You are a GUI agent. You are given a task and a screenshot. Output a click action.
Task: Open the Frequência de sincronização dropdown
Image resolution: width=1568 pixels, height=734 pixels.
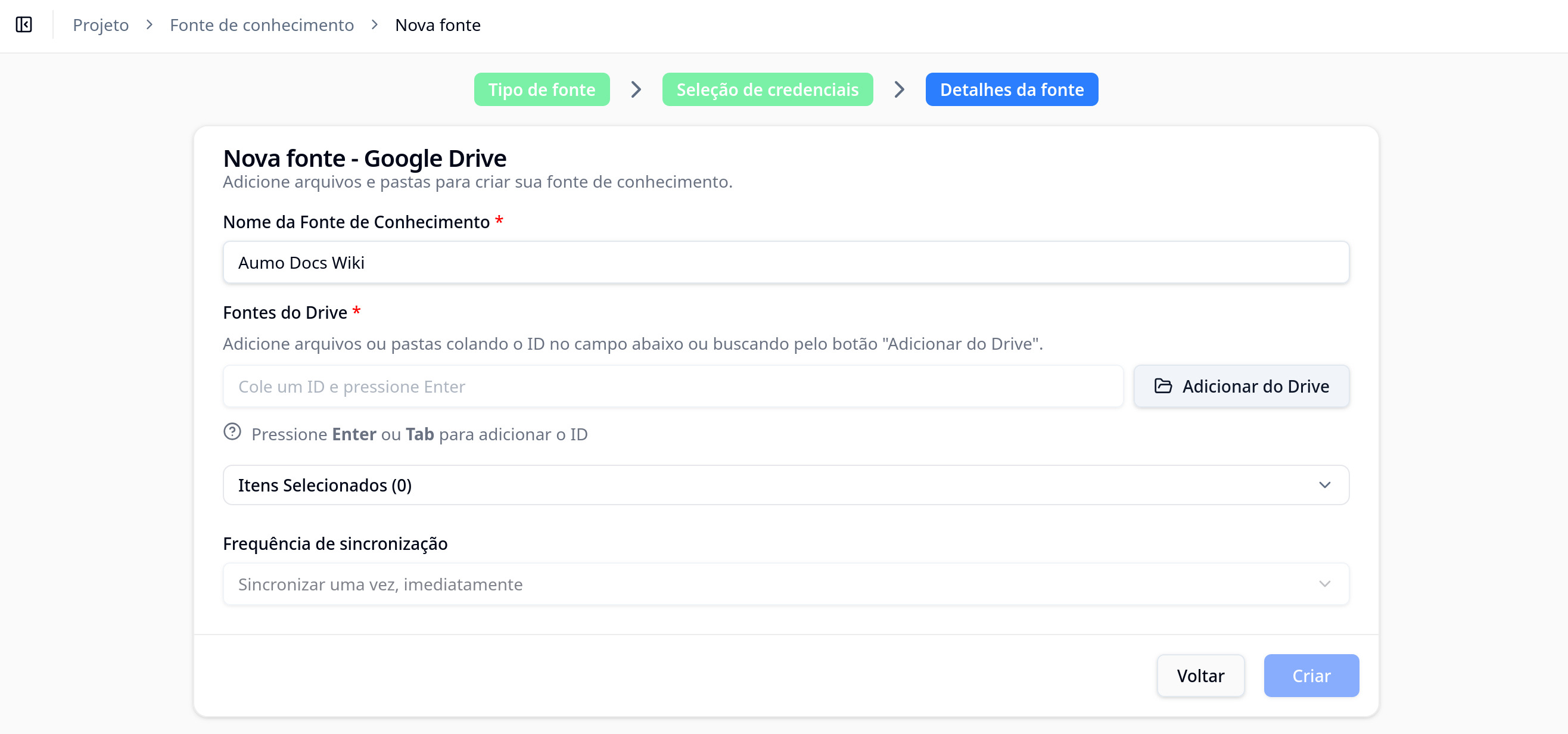[785, 584]
